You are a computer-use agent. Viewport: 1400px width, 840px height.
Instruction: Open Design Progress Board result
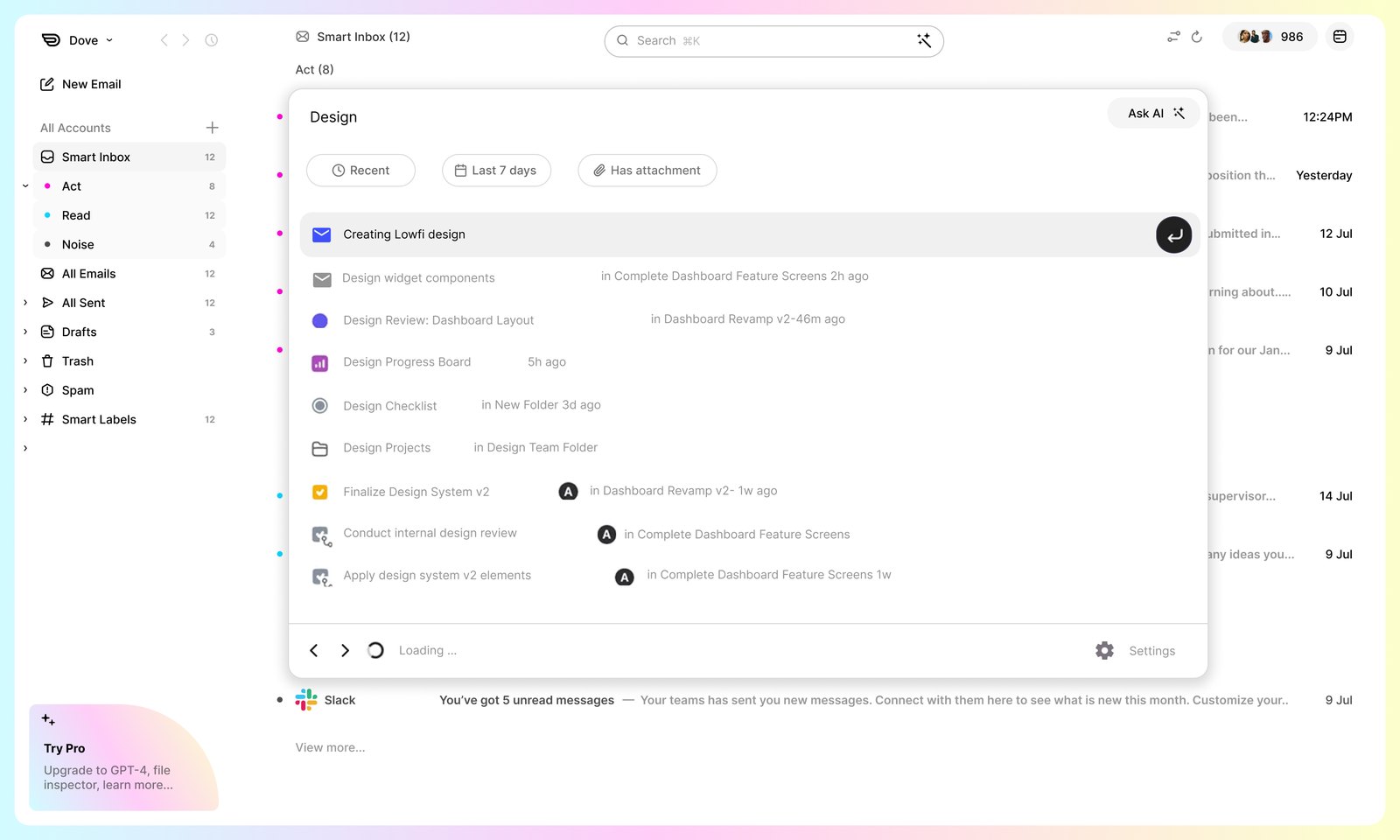pyautogui.click(x=407, y=362)
